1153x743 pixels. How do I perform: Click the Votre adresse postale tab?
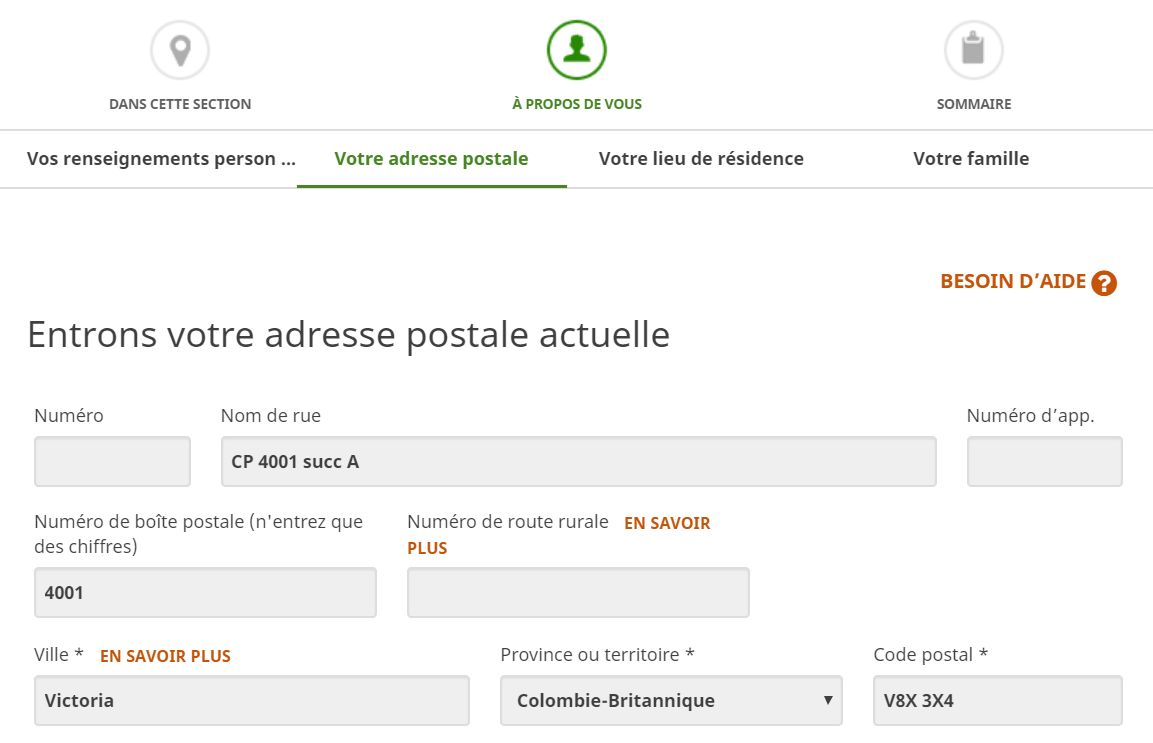(x=431, y=158)
